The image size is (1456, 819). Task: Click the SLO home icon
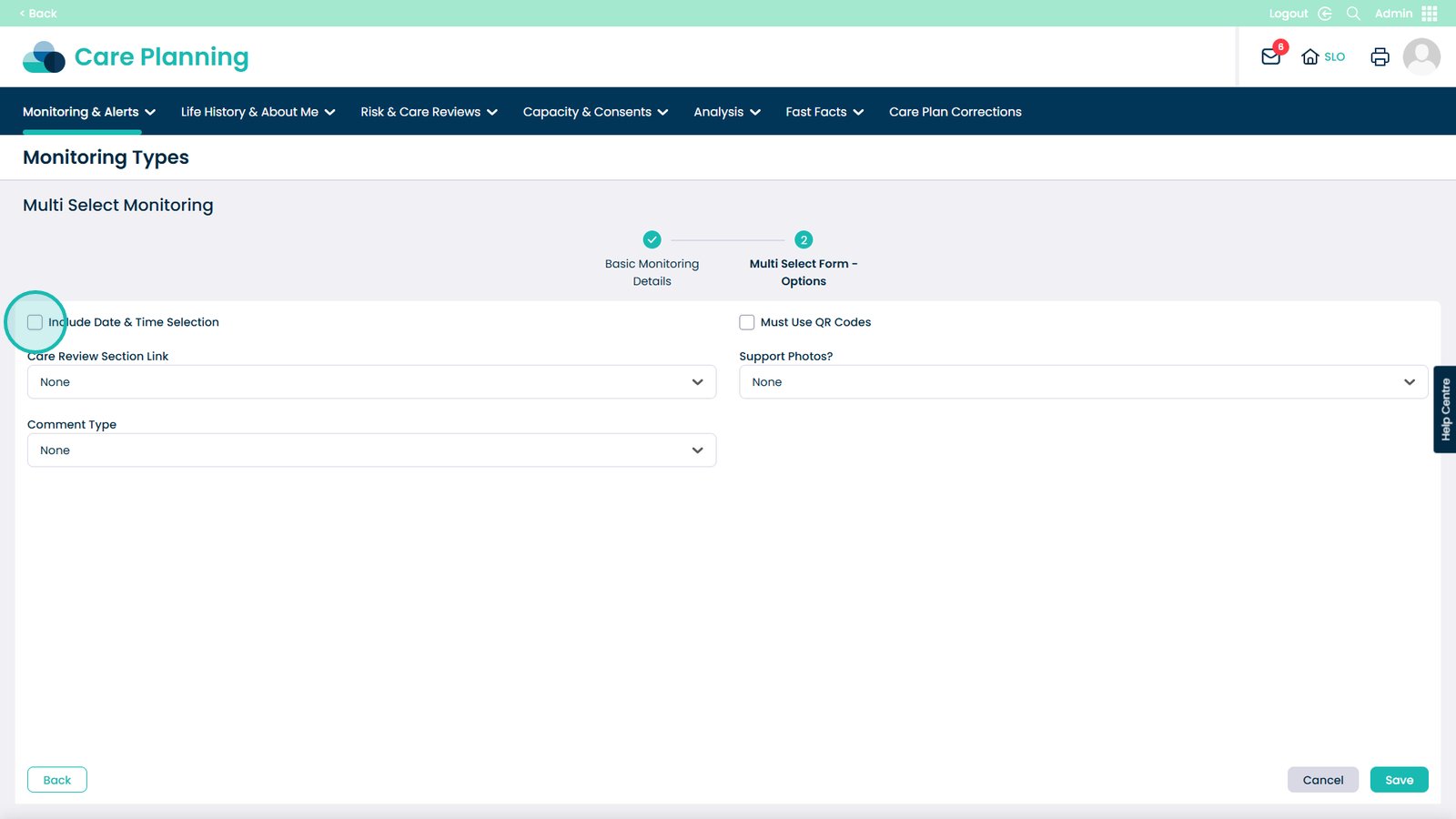tap(1310, 56)
